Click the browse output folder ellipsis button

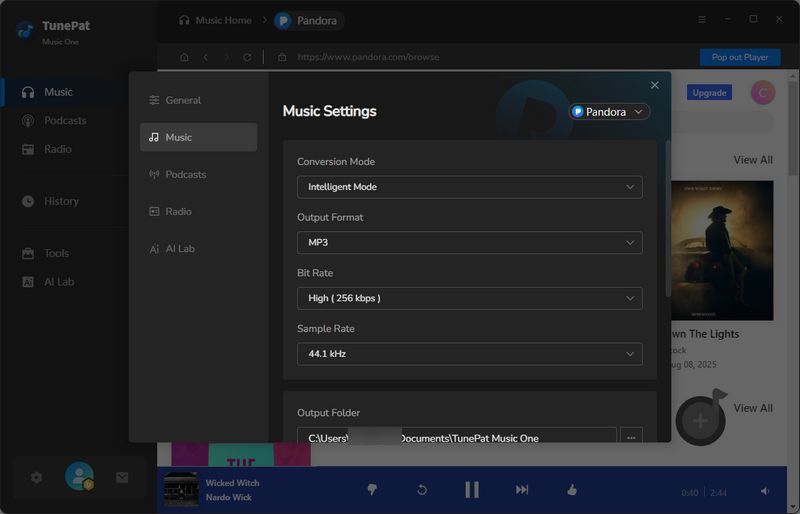pyautogui.click(x=631, y=438)
